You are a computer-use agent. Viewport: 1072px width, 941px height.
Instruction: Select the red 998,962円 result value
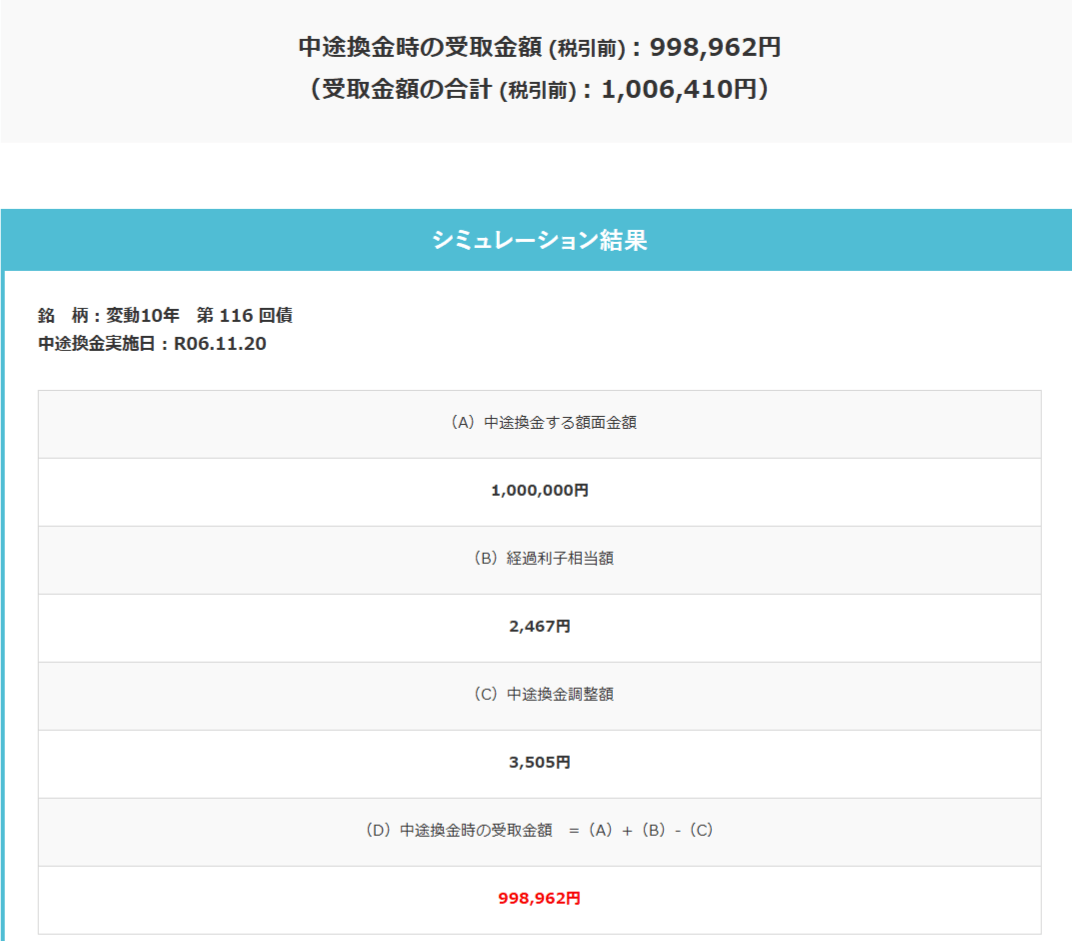coord(539,898)
